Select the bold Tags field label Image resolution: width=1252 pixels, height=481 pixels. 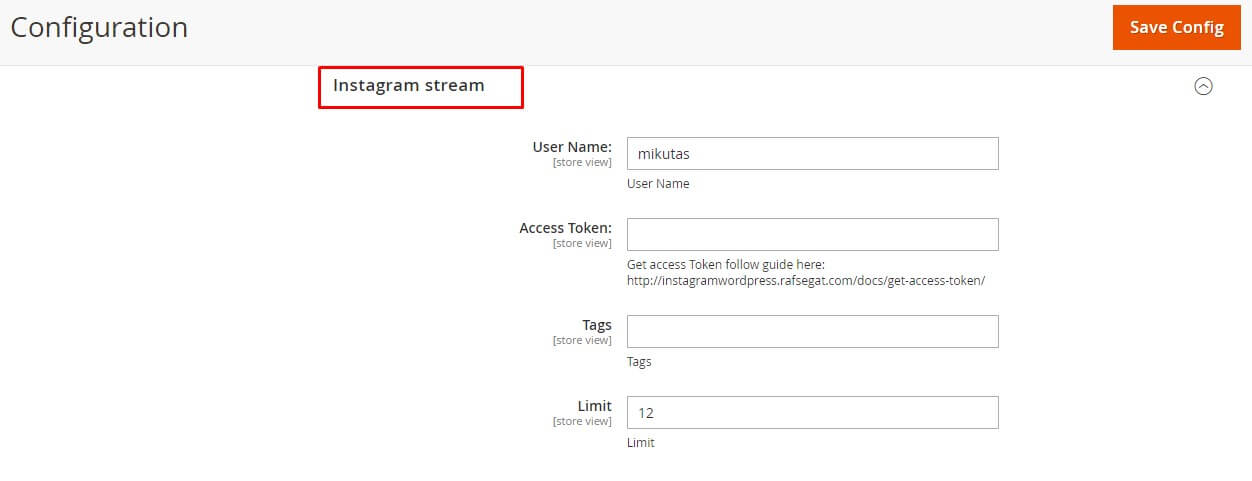(x=596, y=325)
